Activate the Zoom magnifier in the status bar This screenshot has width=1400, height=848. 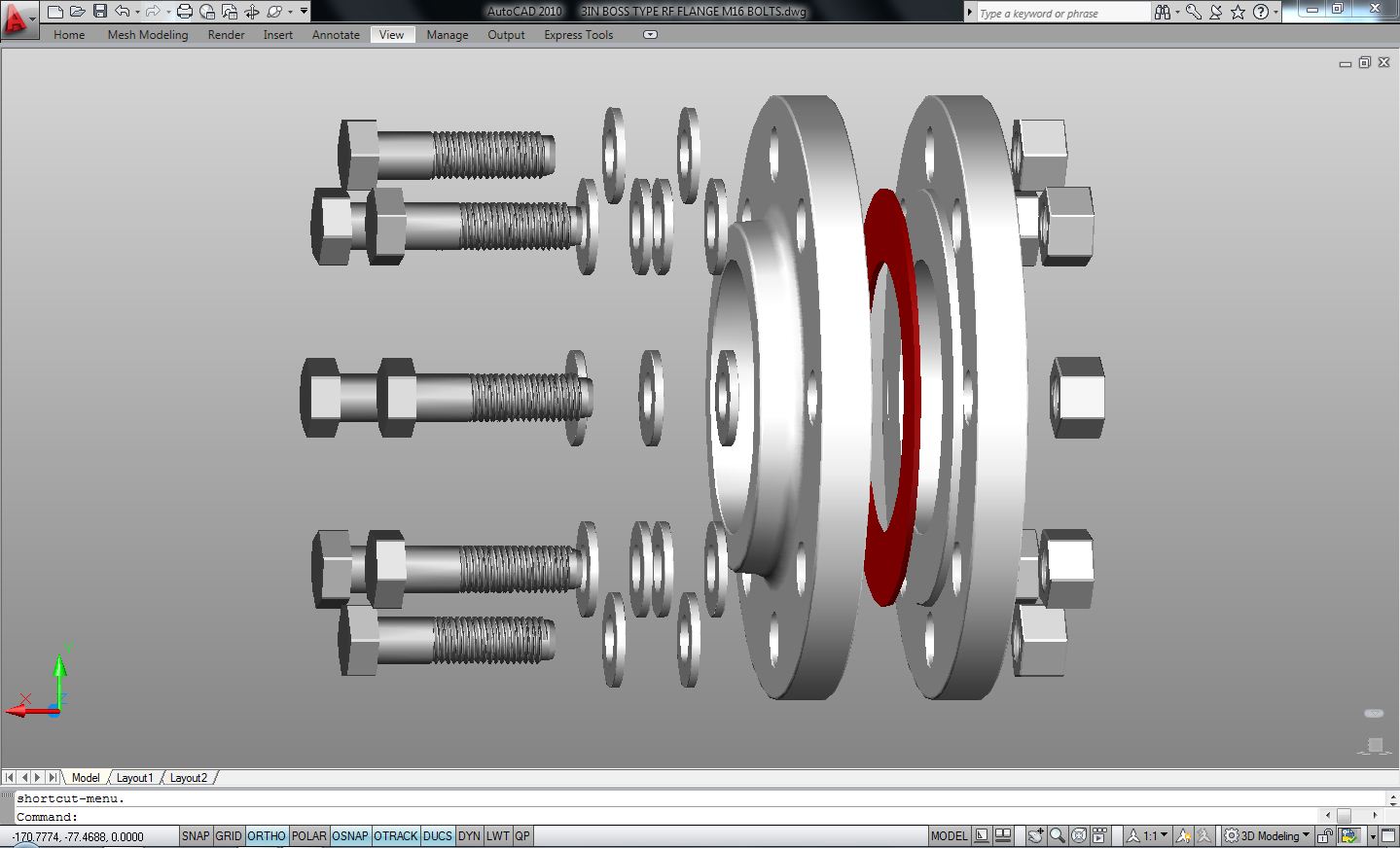pyautogui.click(x=1058, y=835)
